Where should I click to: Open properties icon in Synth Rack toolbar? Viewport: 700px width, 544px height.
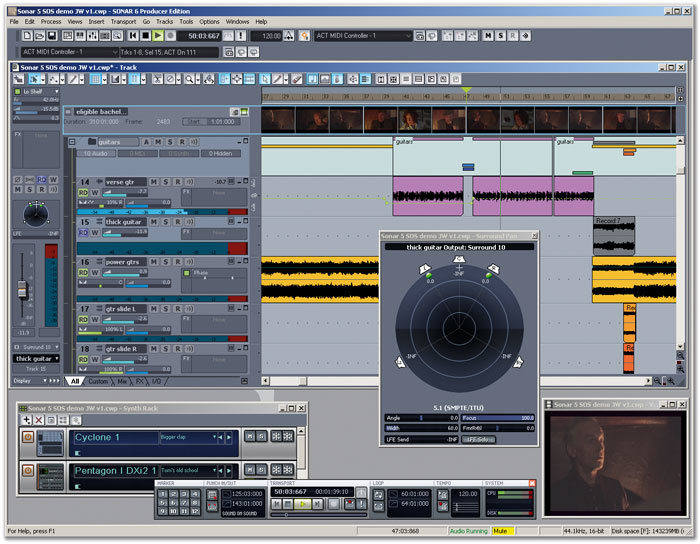tap(51, 420)
